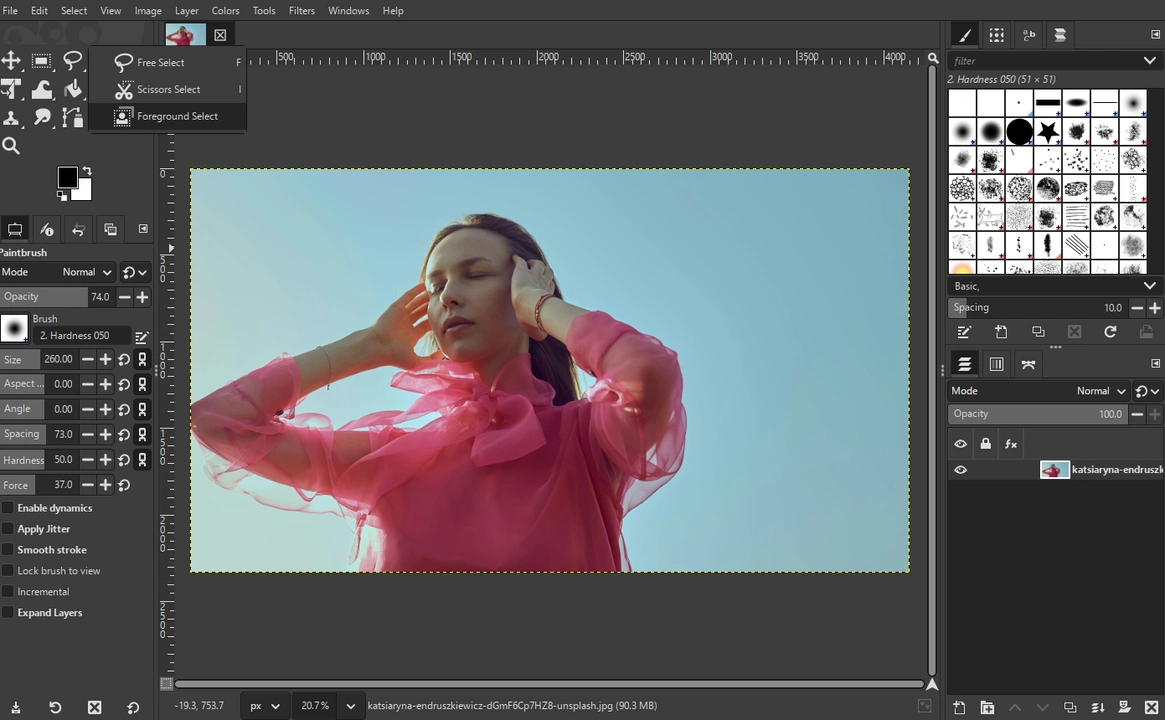This screenshot has width=1165, height=720.
Task: Increase the brush Size value
Action: 106,360
